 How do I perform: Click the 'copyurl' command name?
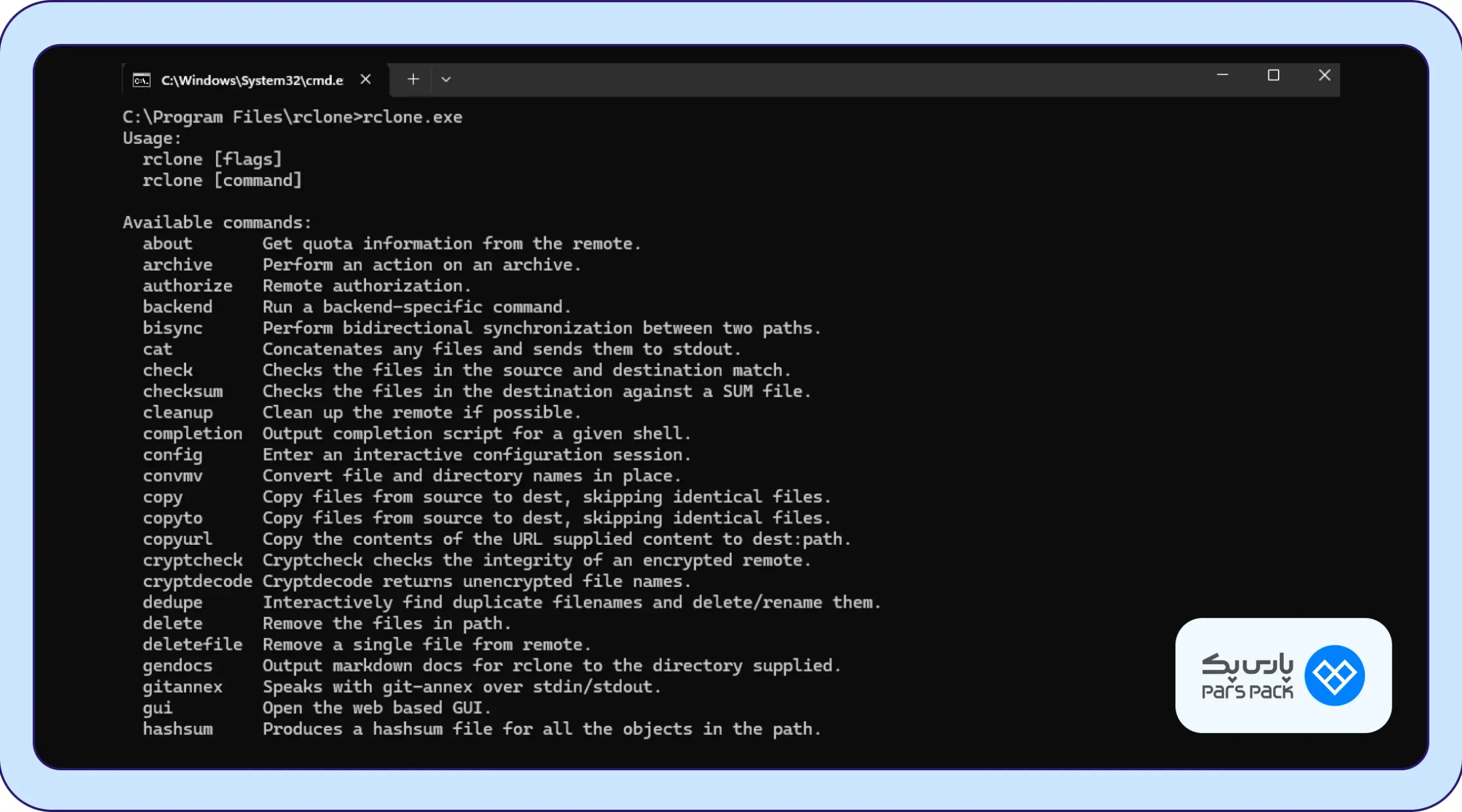(x=178, y=539)
